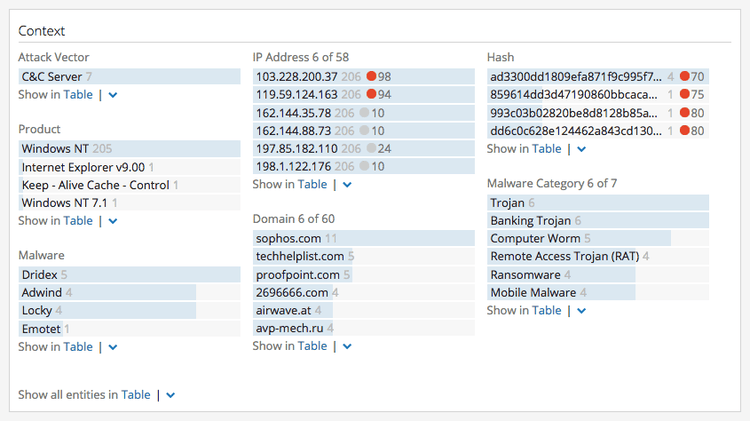
Task: Expand the Attack Vector dropdown chevron
Action: tap(113, 95)
